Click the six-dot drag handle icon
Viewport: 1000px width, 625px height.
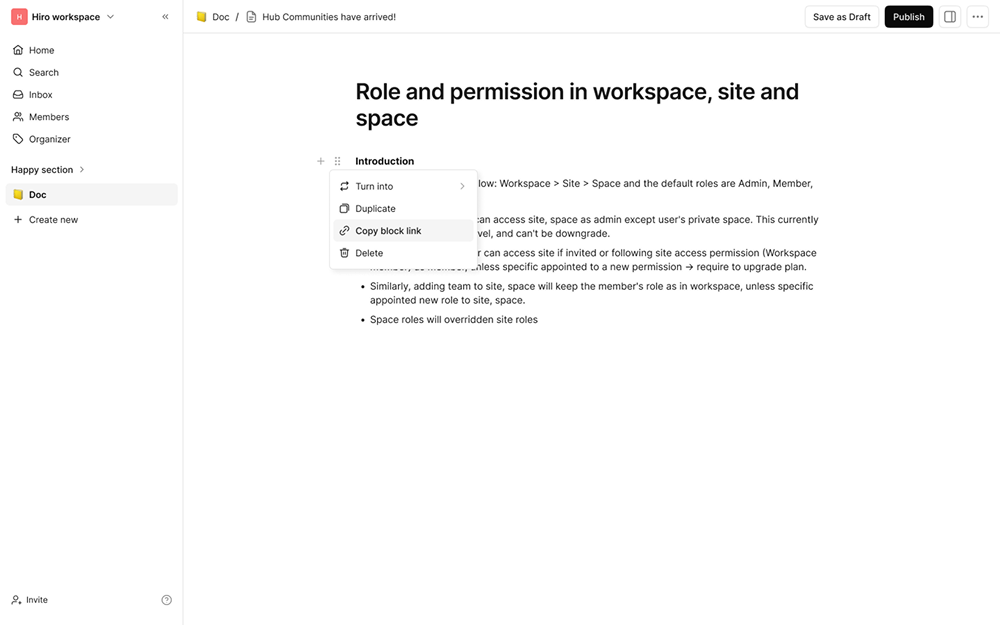[x=337, y=161]
